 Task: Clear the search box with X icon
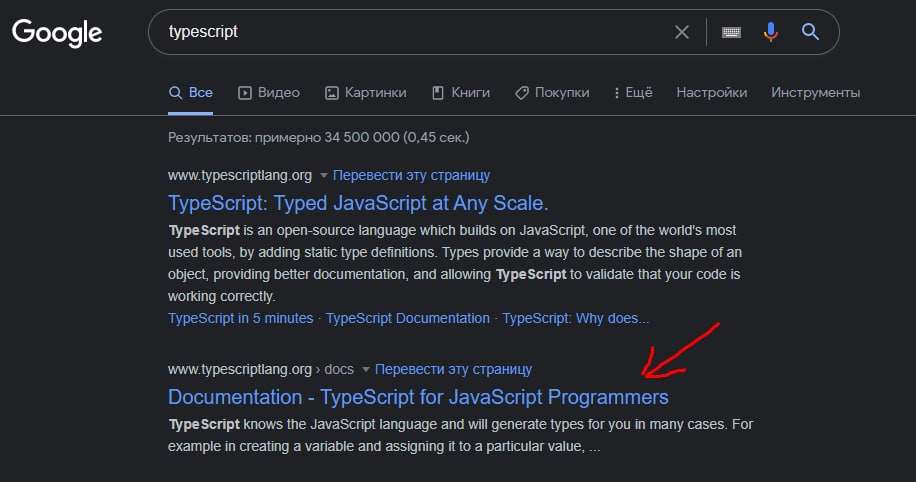pyautogui.click(x=682, y=32)
